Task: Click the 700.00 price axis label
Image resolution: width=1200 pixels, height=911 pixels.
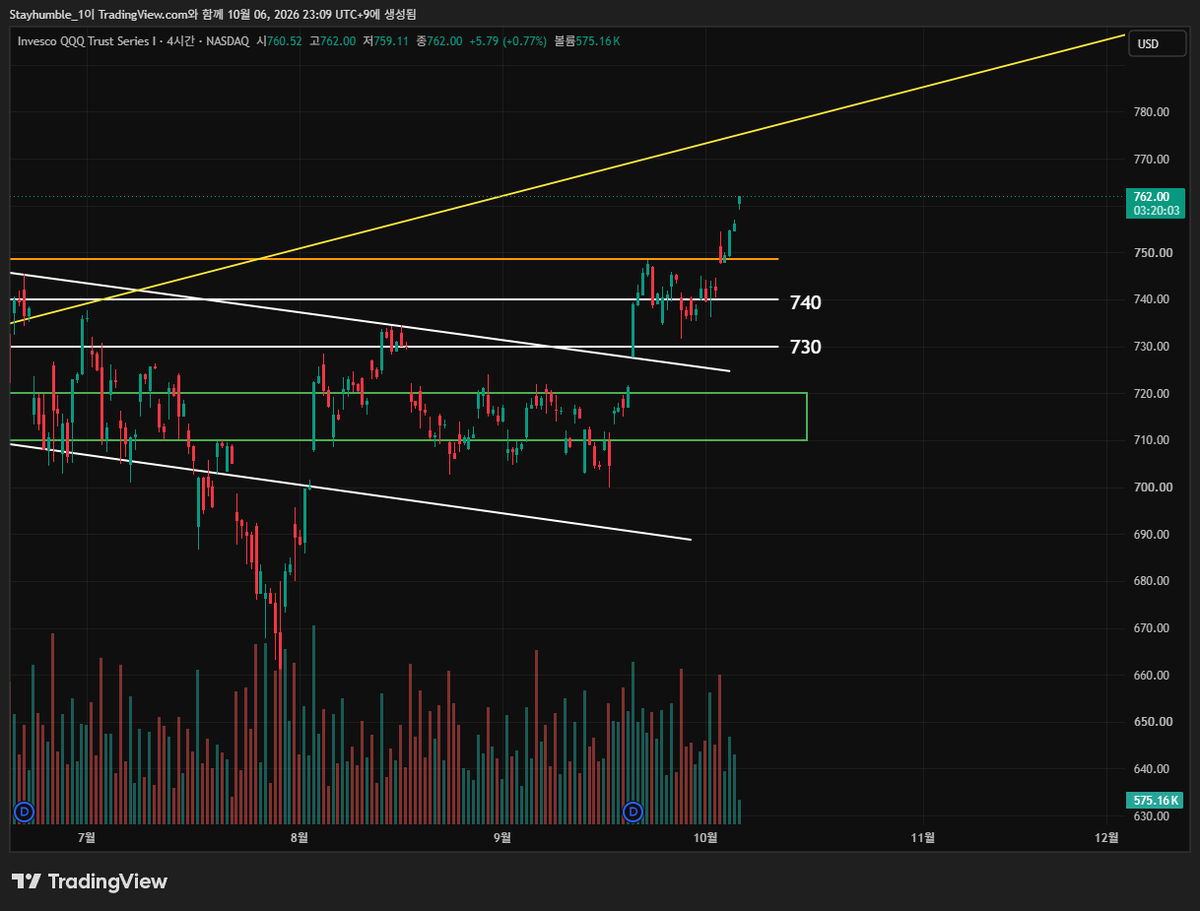Action: (1151, 488)
